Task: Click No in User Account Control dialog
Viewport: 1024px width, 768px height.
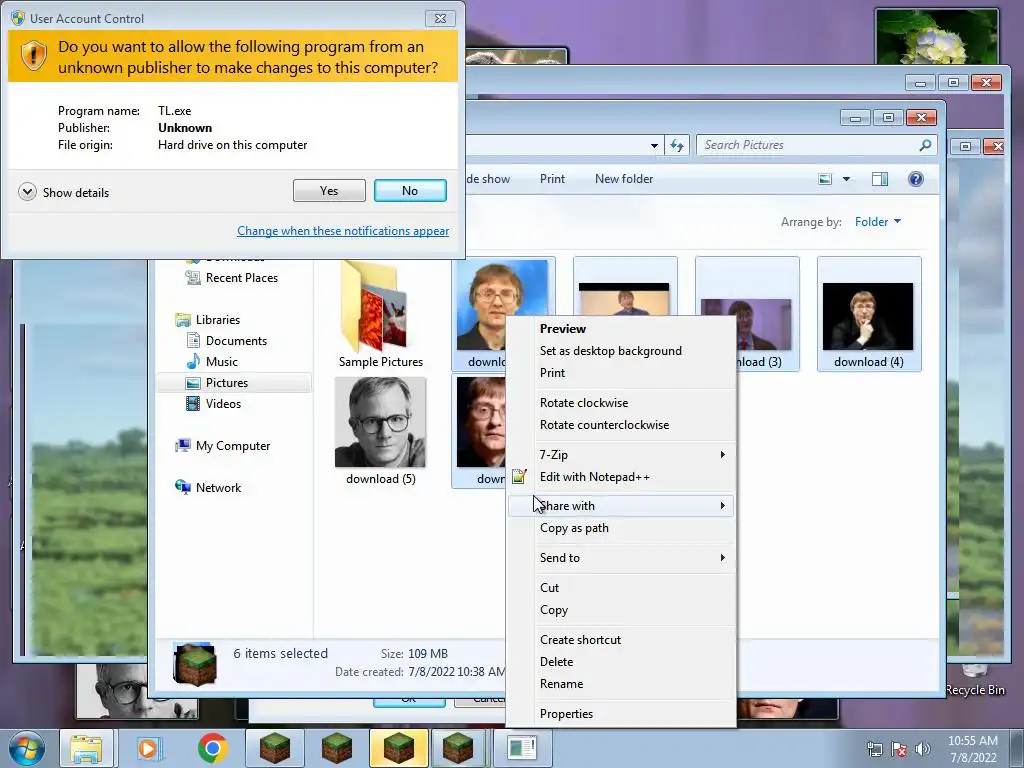Action: click(410, 191)
